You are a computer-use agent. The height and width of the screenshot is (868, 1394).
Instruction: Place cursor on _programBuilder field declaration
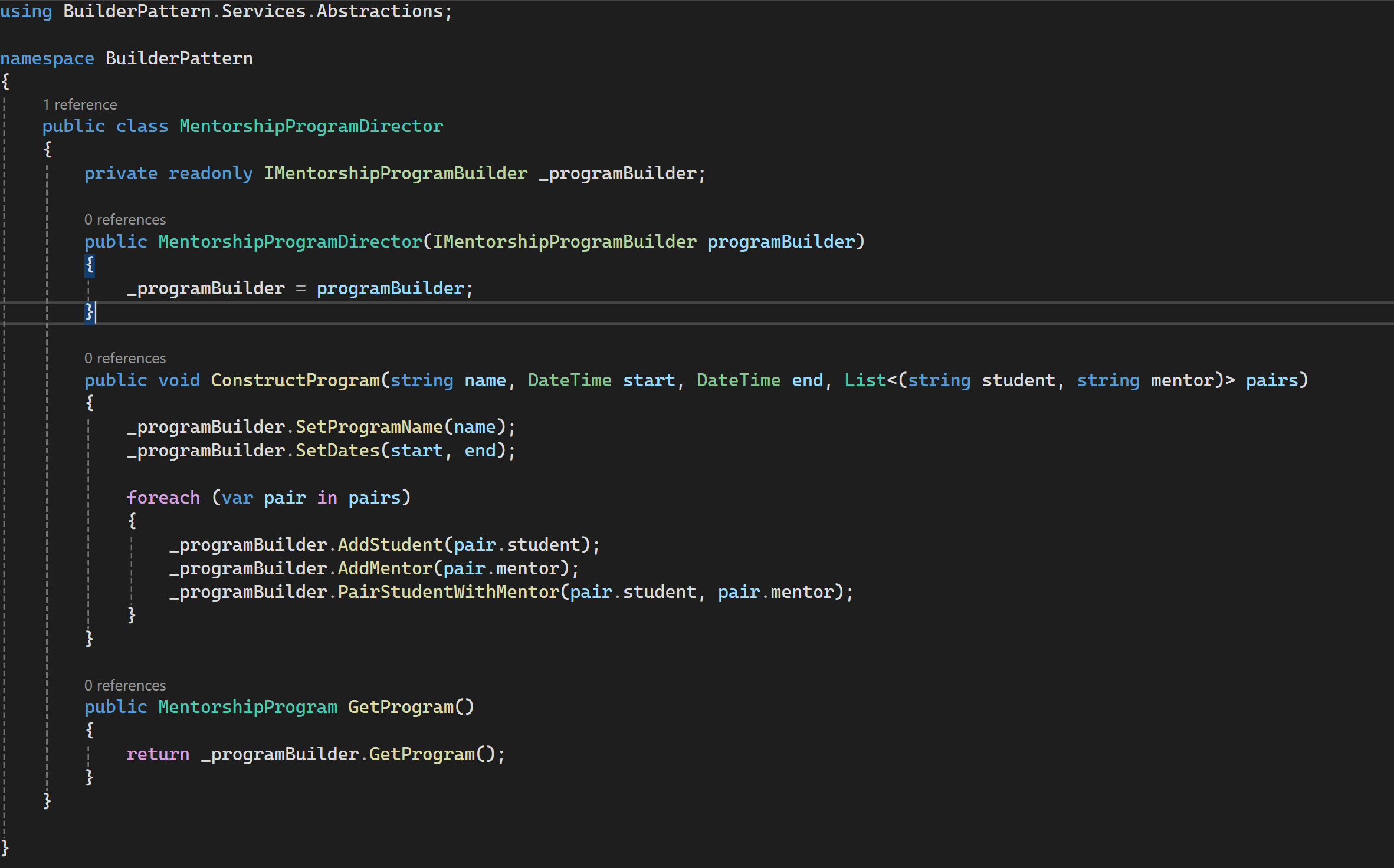pos(617,173)
